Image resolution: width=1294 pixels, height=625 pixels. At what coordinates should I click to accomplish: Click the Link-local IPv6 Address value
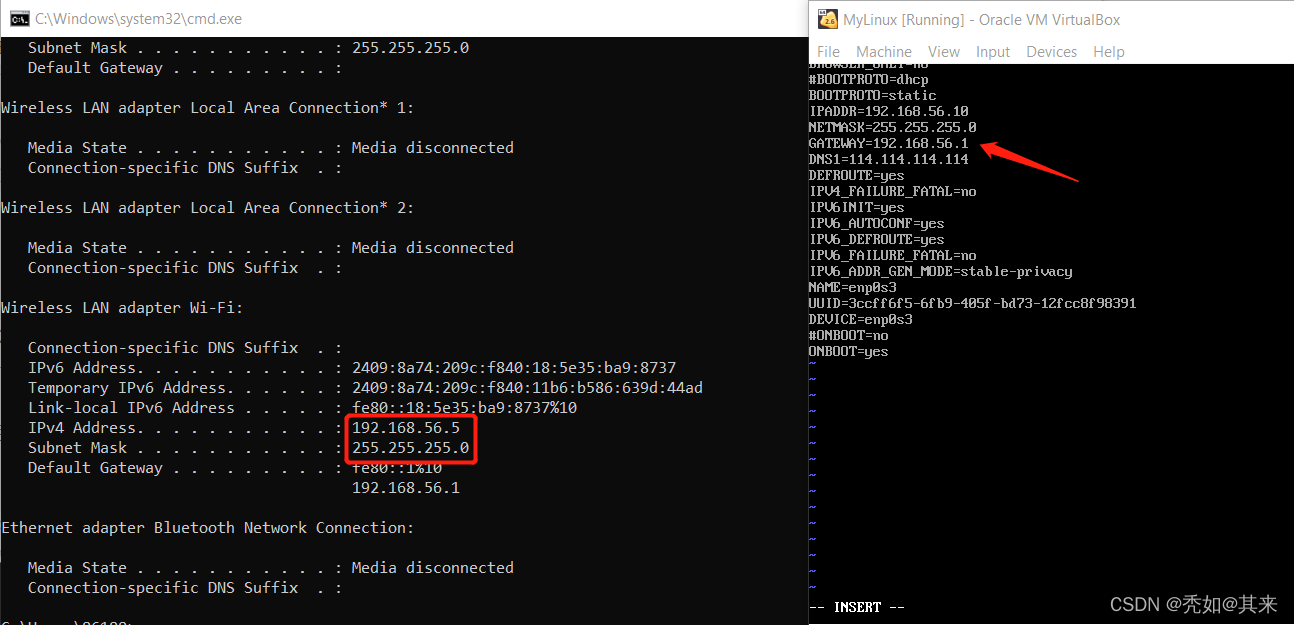(464, 408)
